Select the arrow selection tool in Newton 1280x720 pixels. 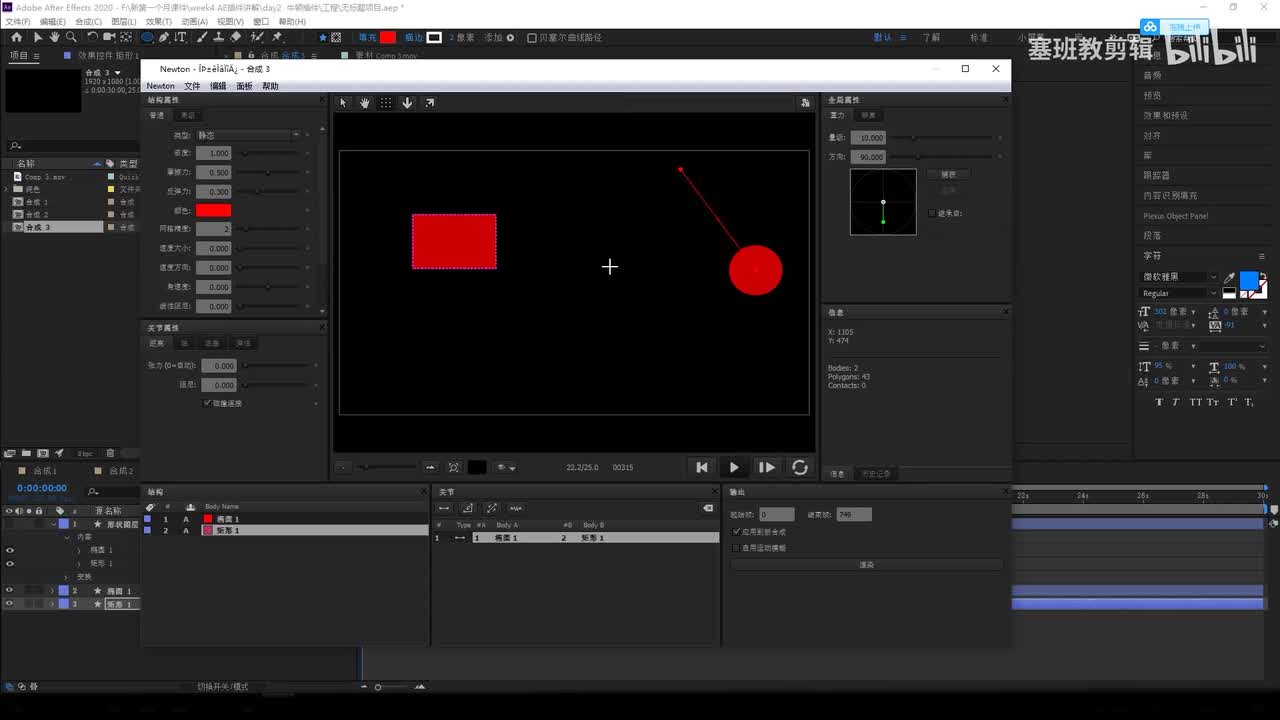(343, 103)
